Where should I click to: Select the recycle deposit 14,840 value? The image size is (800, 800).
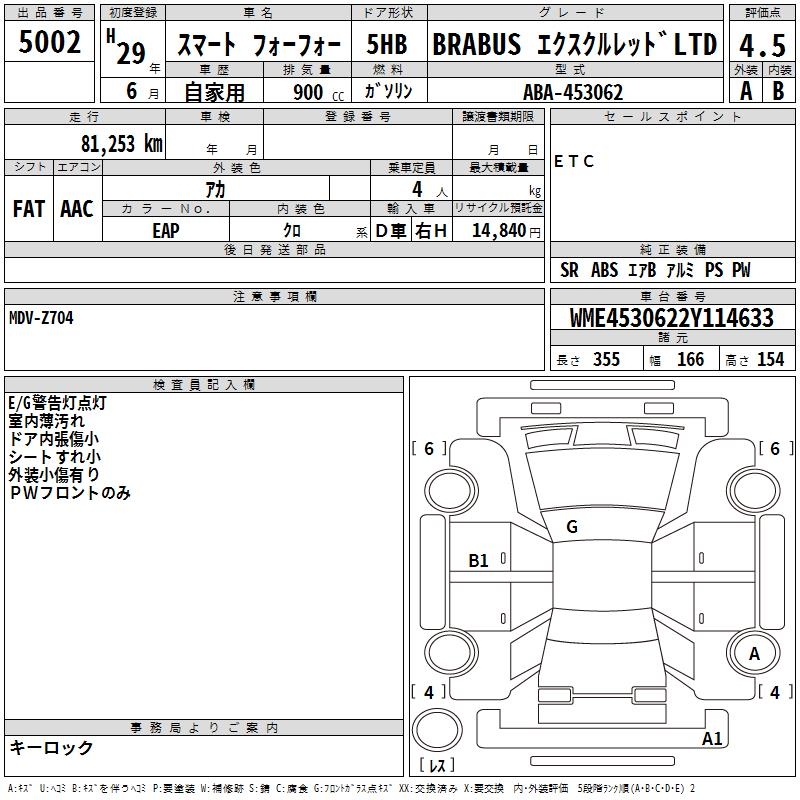point(497,231)
